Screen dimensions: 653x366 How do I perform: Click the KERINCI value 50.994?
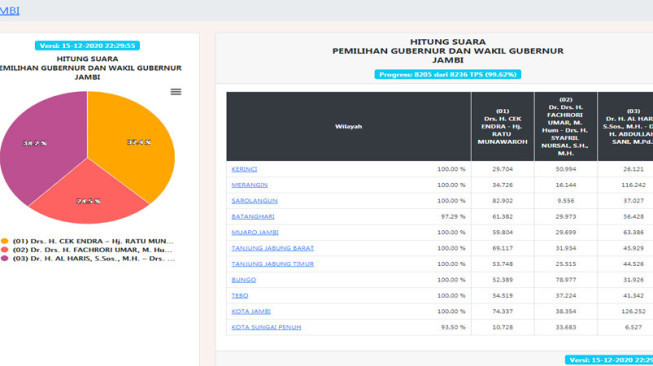pos(566,169)
